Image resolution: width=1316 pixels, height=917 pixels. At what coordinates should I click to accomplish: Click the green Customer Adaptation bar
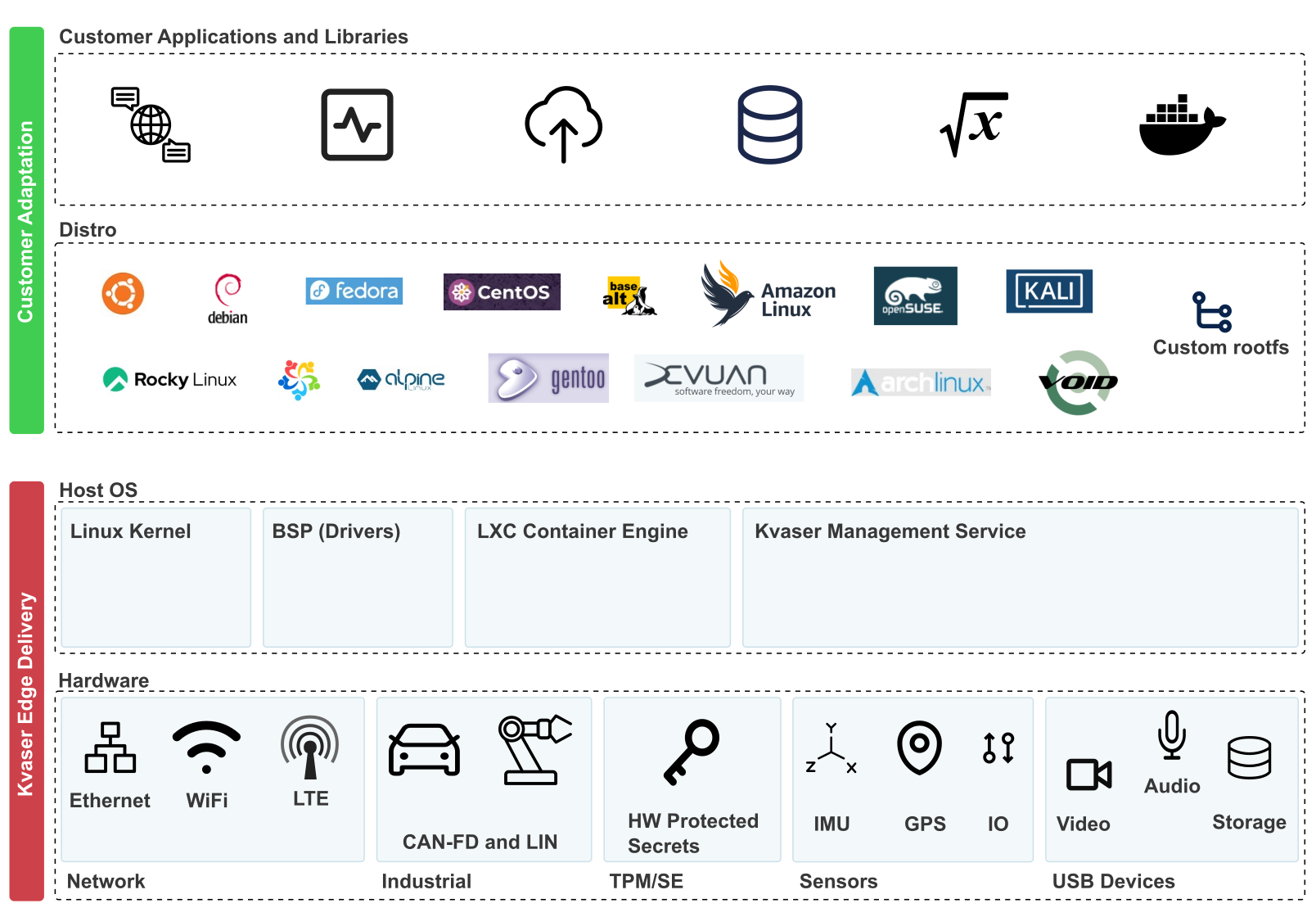point(26,230)
